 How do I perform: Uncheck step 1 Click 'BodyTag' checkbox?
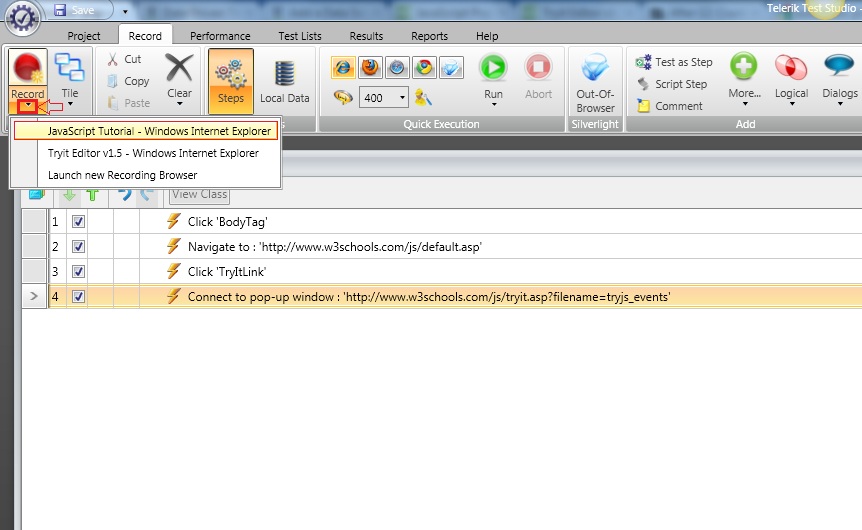pyautogui.click(x=79, y=222)
